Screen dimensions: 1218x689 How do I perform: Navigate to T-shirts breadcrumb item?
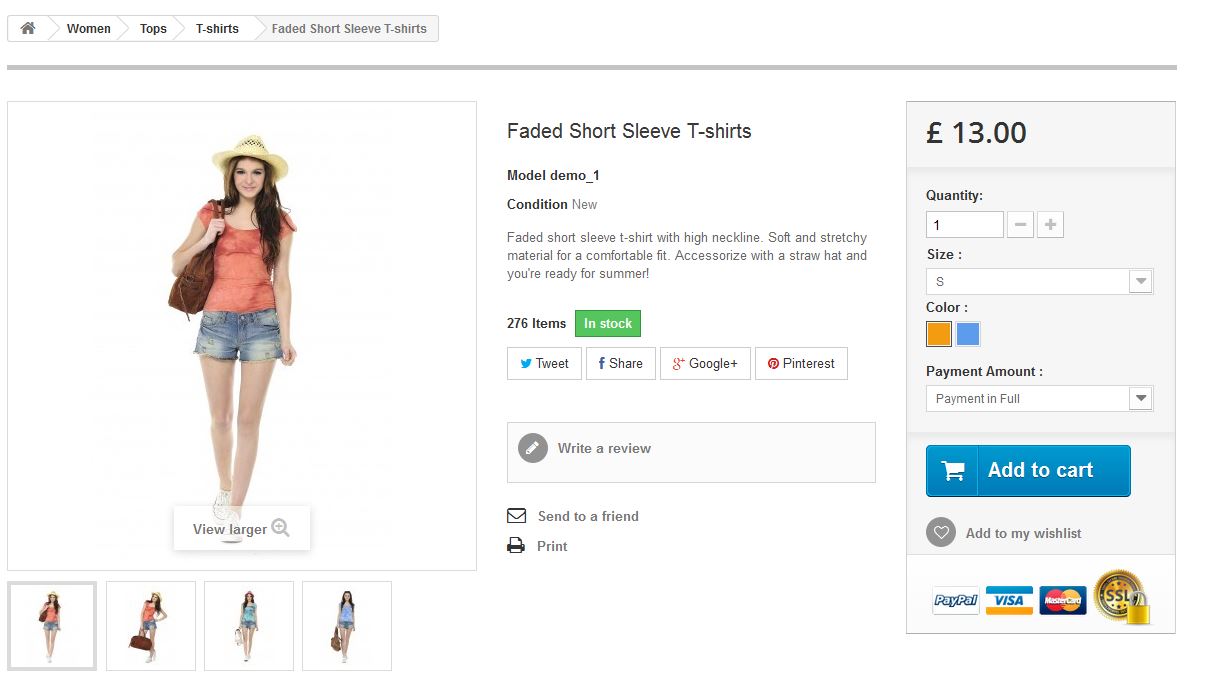point(217,28)
